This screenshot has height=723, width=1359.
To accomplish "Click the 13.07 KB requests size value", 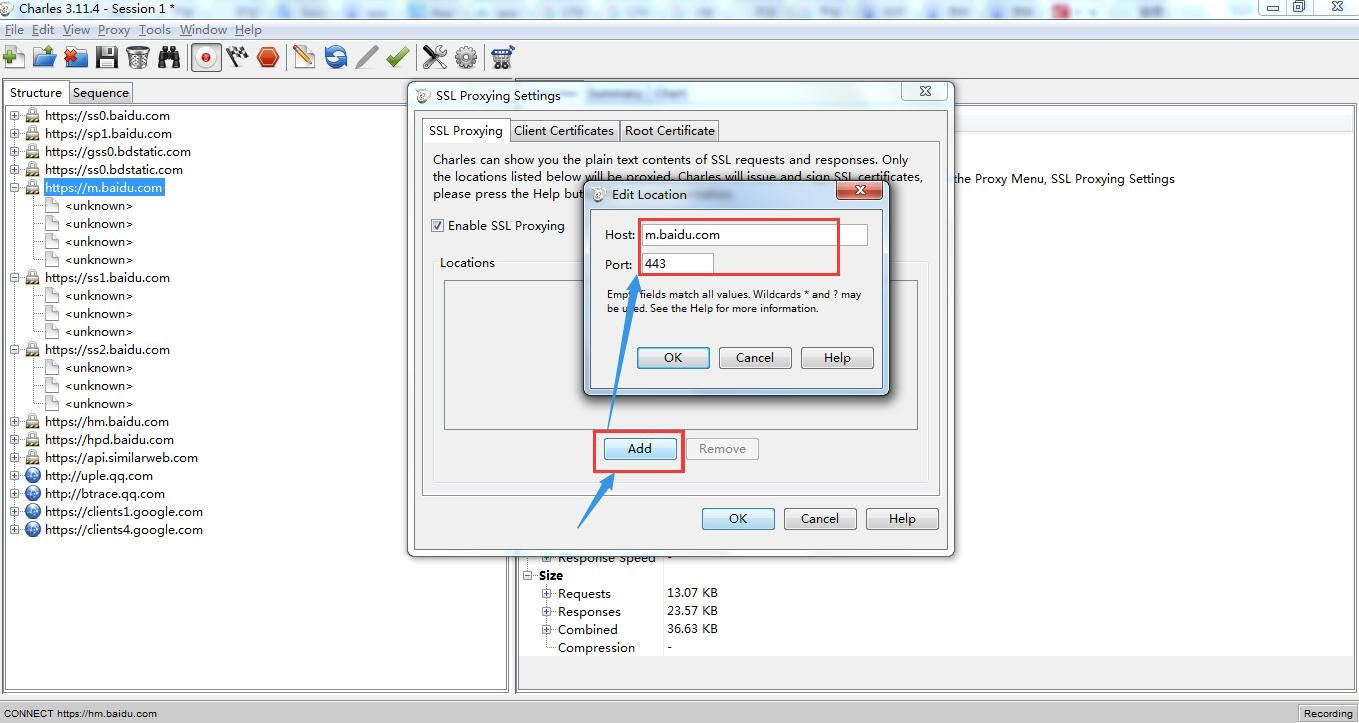I will 692,593.
